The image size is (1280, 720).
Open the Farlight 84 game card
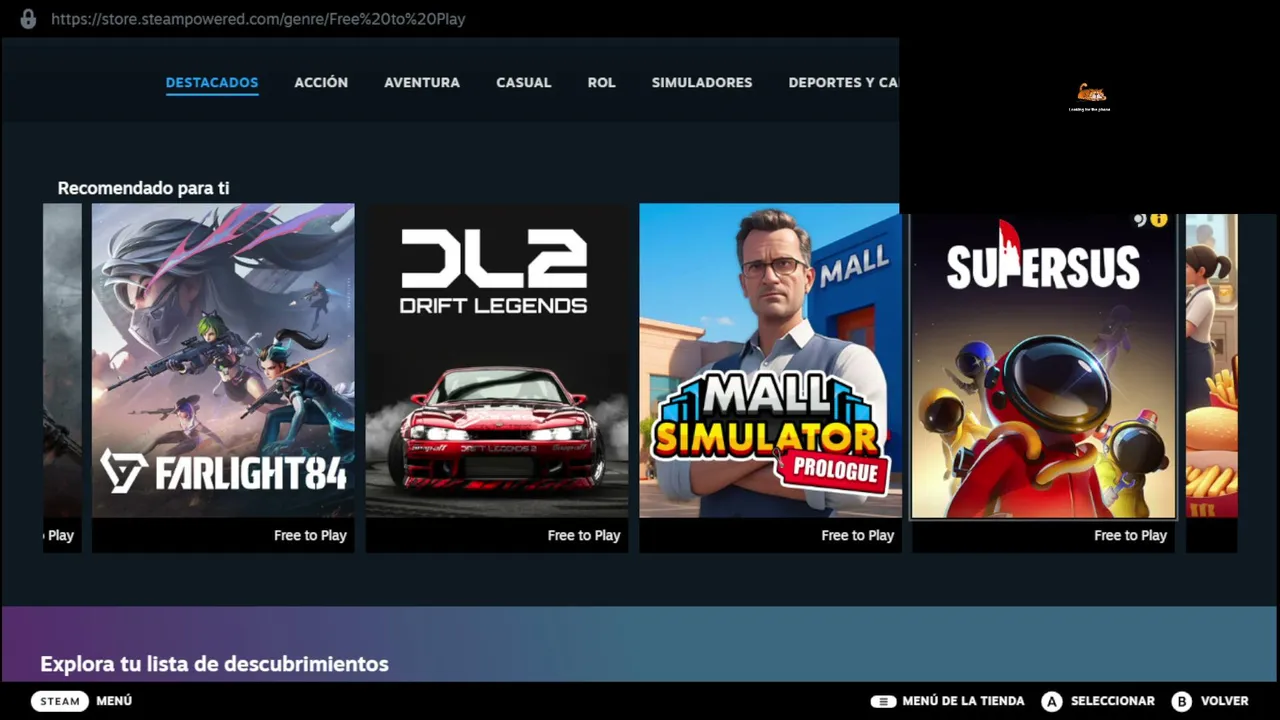[223, 378]
